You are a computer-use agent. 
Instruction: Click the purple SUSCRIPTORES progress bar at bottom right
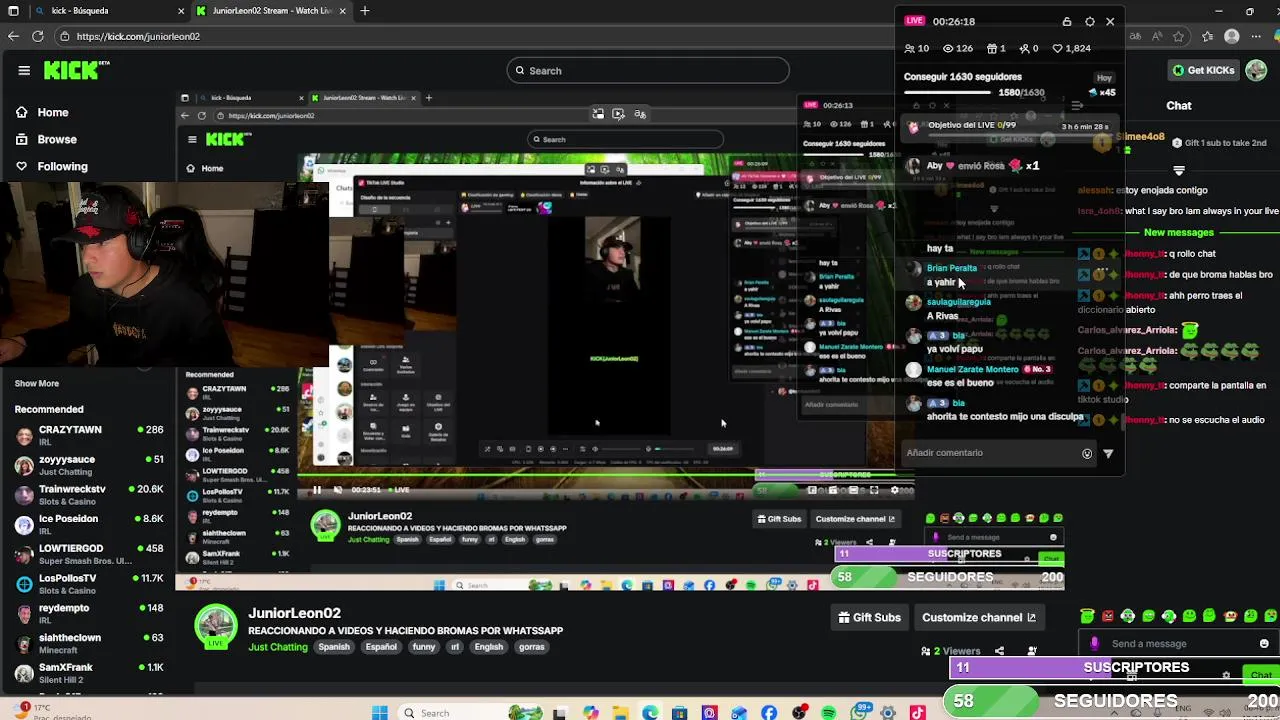[x=1113, y=667]
